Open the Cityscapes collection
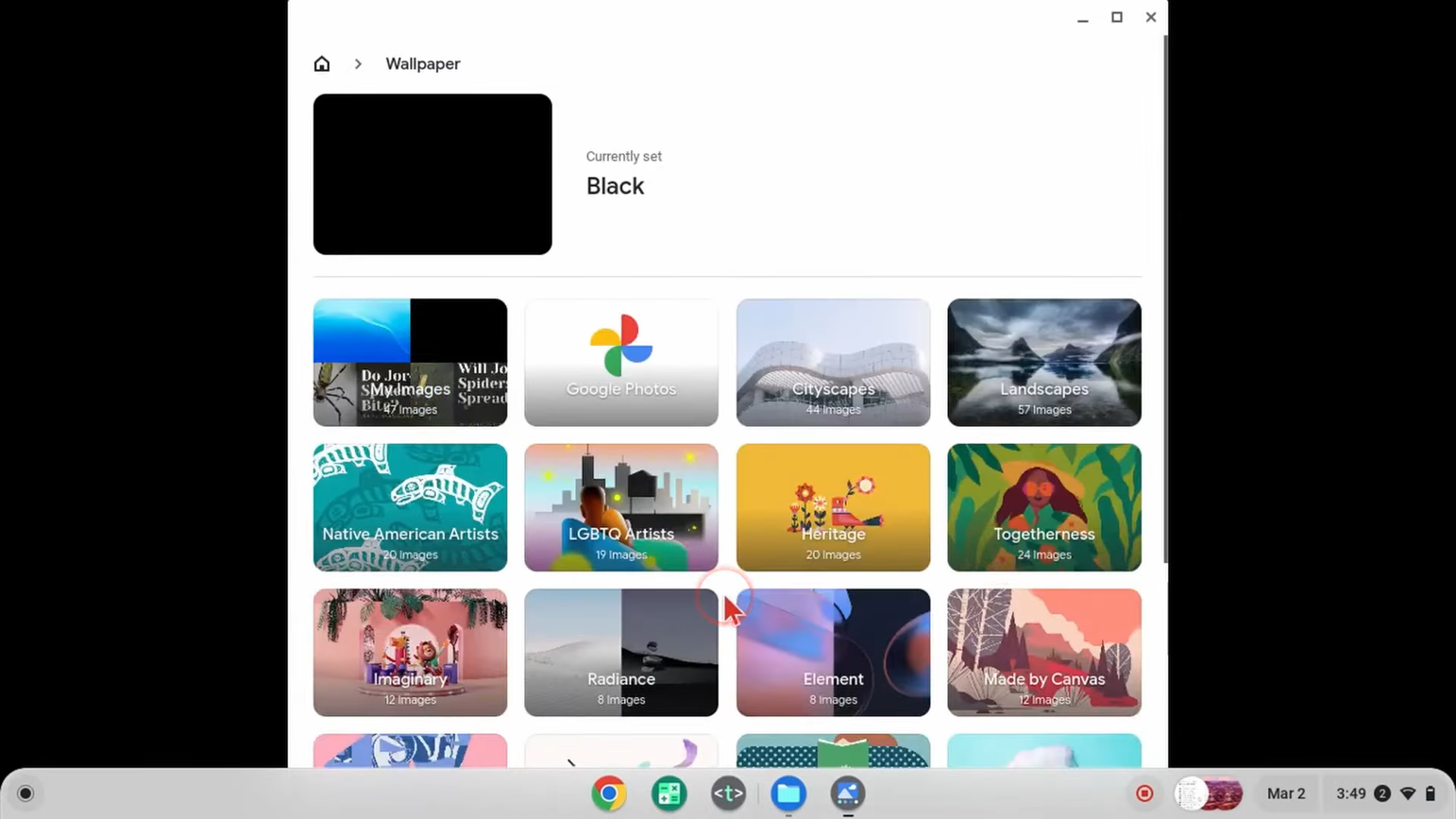This screenshot has height=819, width=1456. coord(833,362)
